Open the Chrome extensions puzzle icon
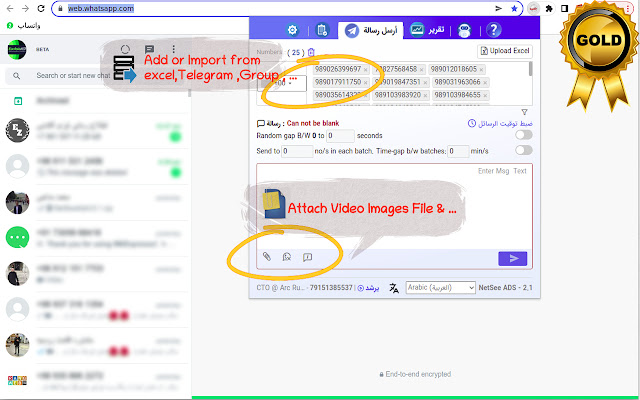Screen dimensions: 640x400 549,9
